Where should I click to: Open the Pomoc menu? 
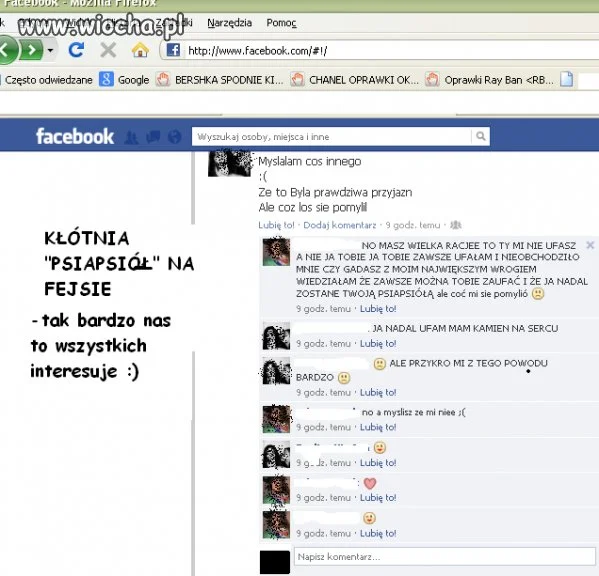tap(281, 23)
